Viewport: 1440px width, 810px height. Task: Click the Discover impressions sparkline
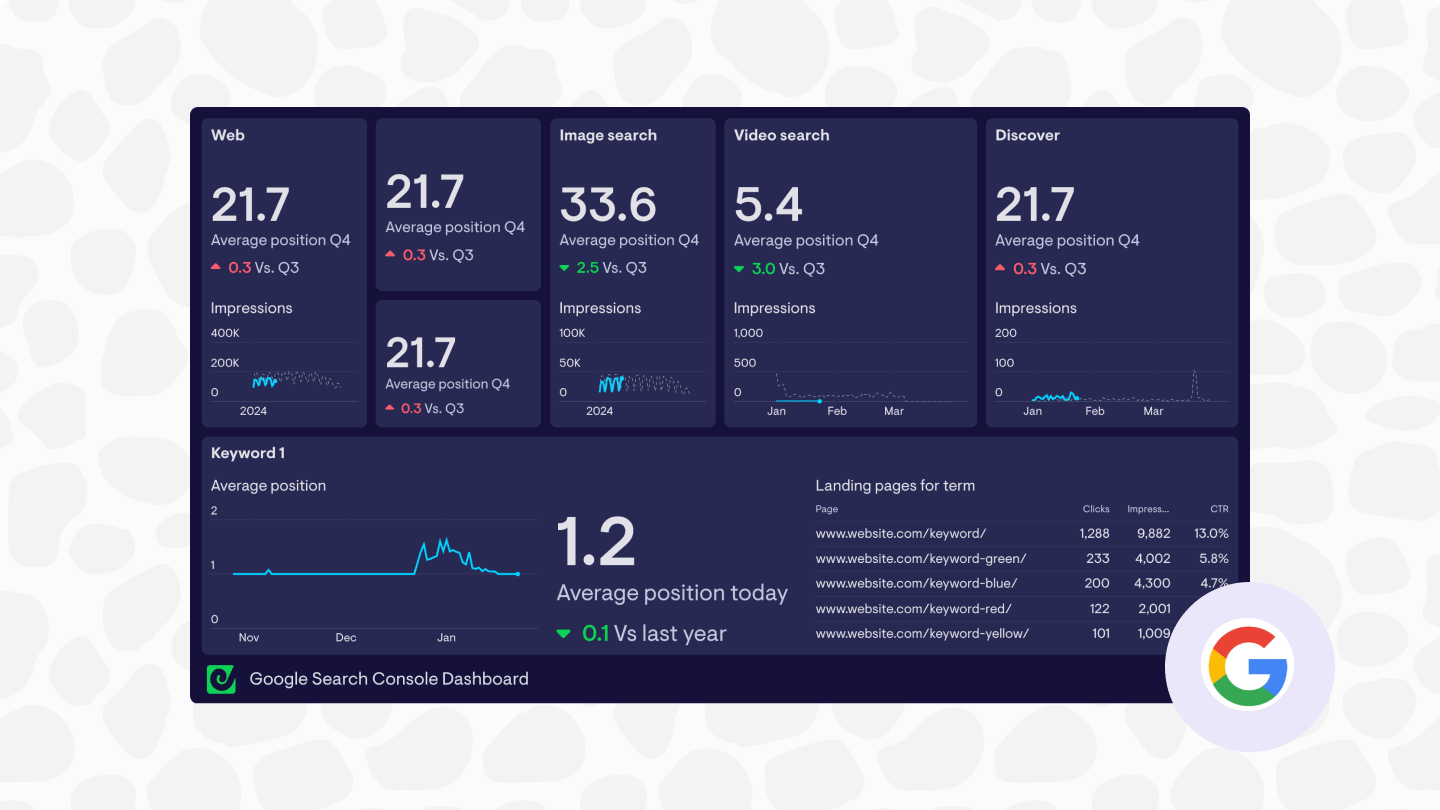(x=1055, y=395)
